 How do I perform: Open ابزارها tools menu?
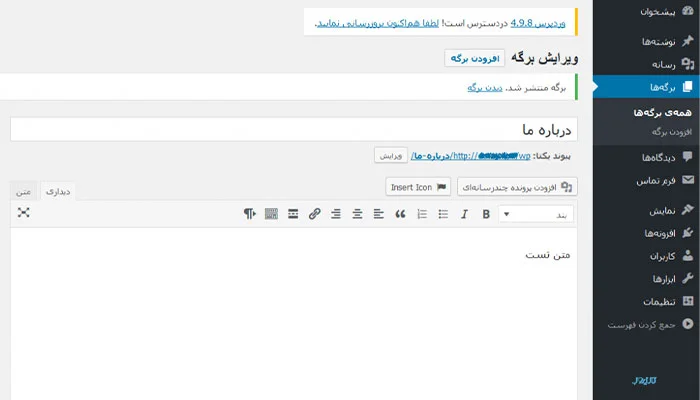pos(646,279)
